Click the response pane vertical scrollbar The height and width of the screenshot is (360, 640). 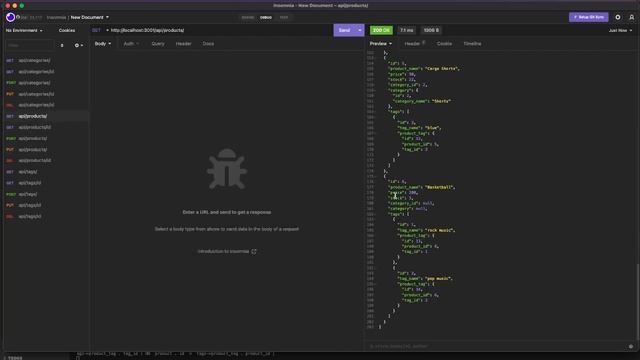[637, 301]
